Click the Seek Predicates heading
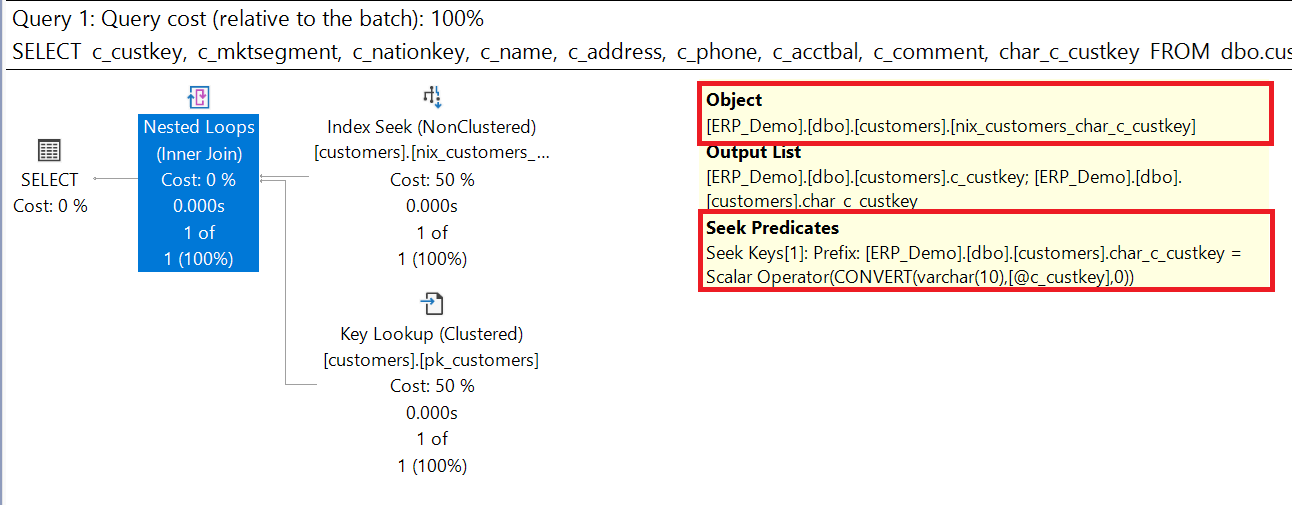The width and height of the screenshot is (1292, 505). click(x=772, y=228)
